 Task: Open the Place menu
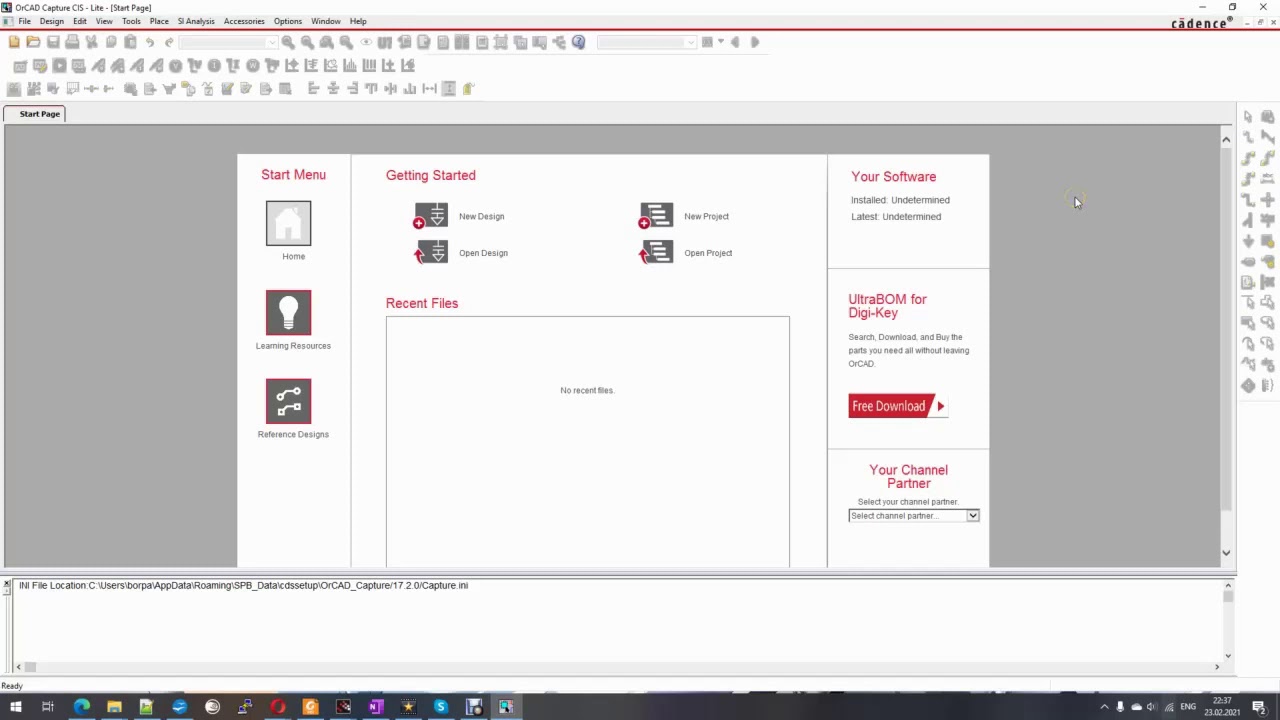tap(159, 21)
